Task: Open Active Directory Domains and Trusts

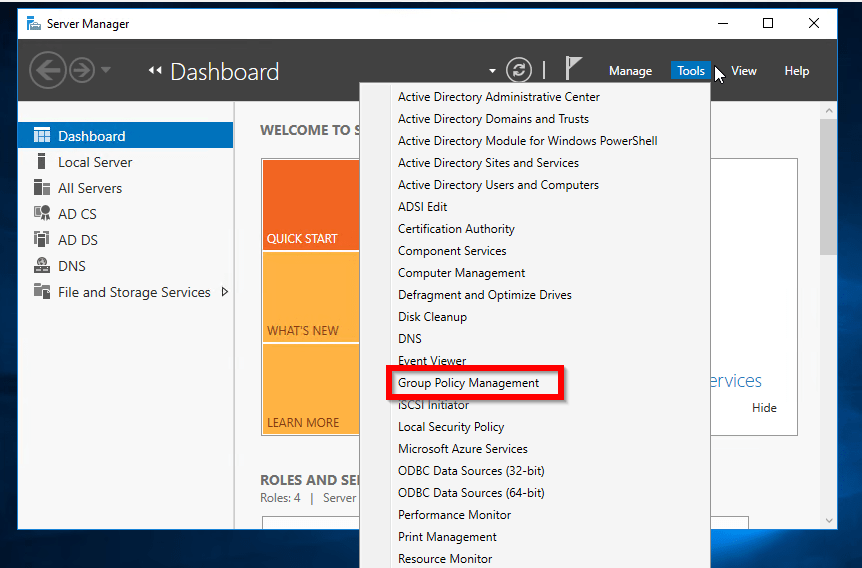Action: tap(493, 119)
